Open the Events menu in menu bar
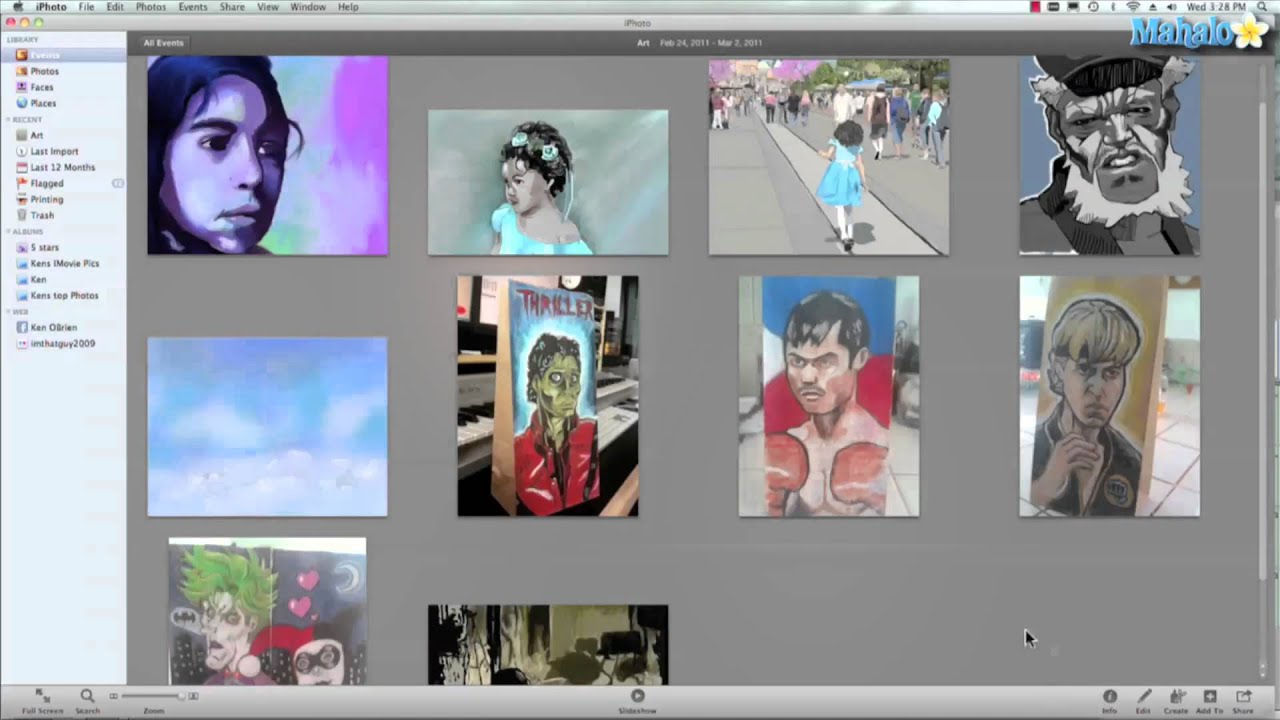 pos(192,7)
